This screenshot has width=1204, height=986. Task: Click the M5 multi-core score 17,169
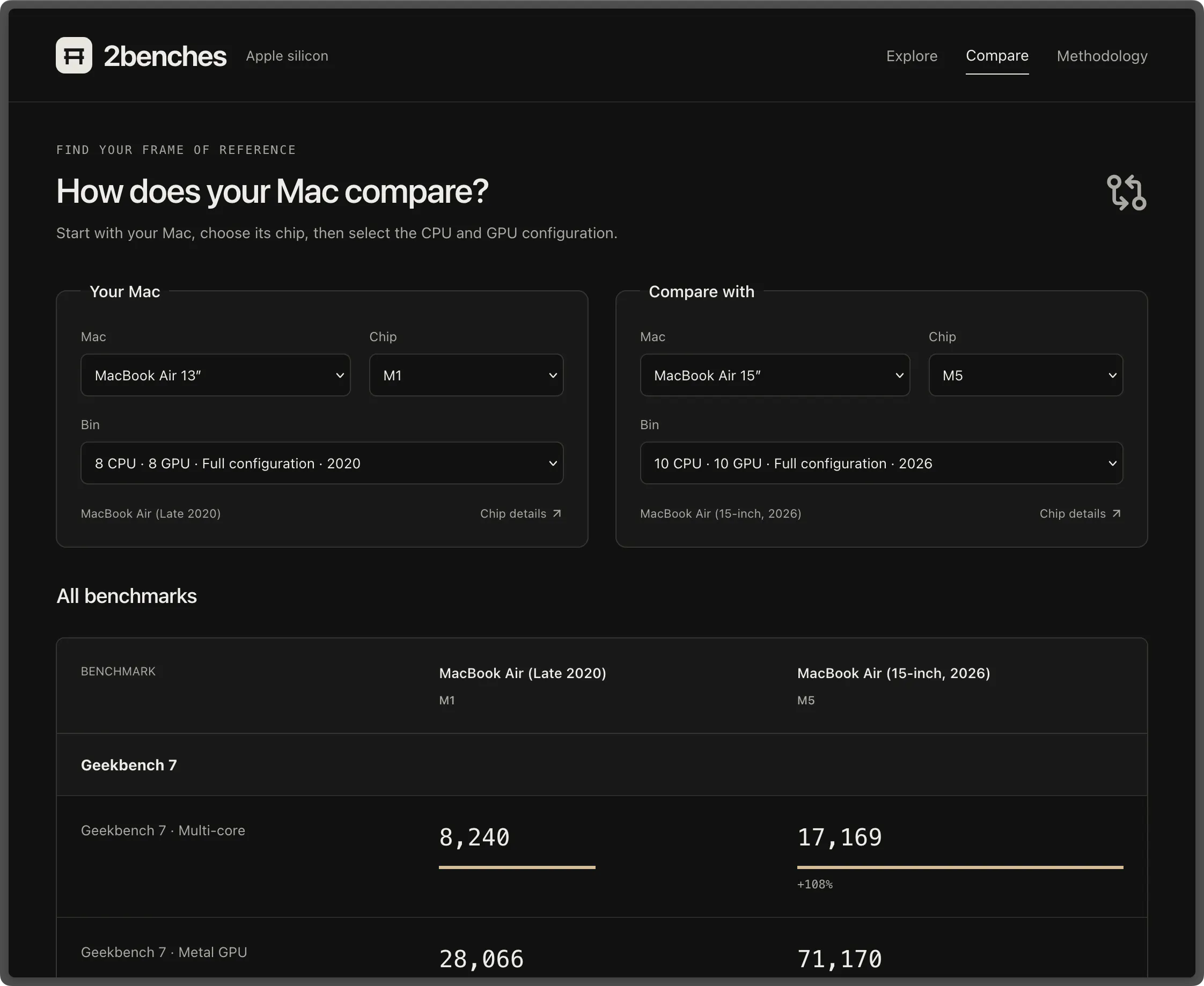pyautogui.click(x=839, y=838)
